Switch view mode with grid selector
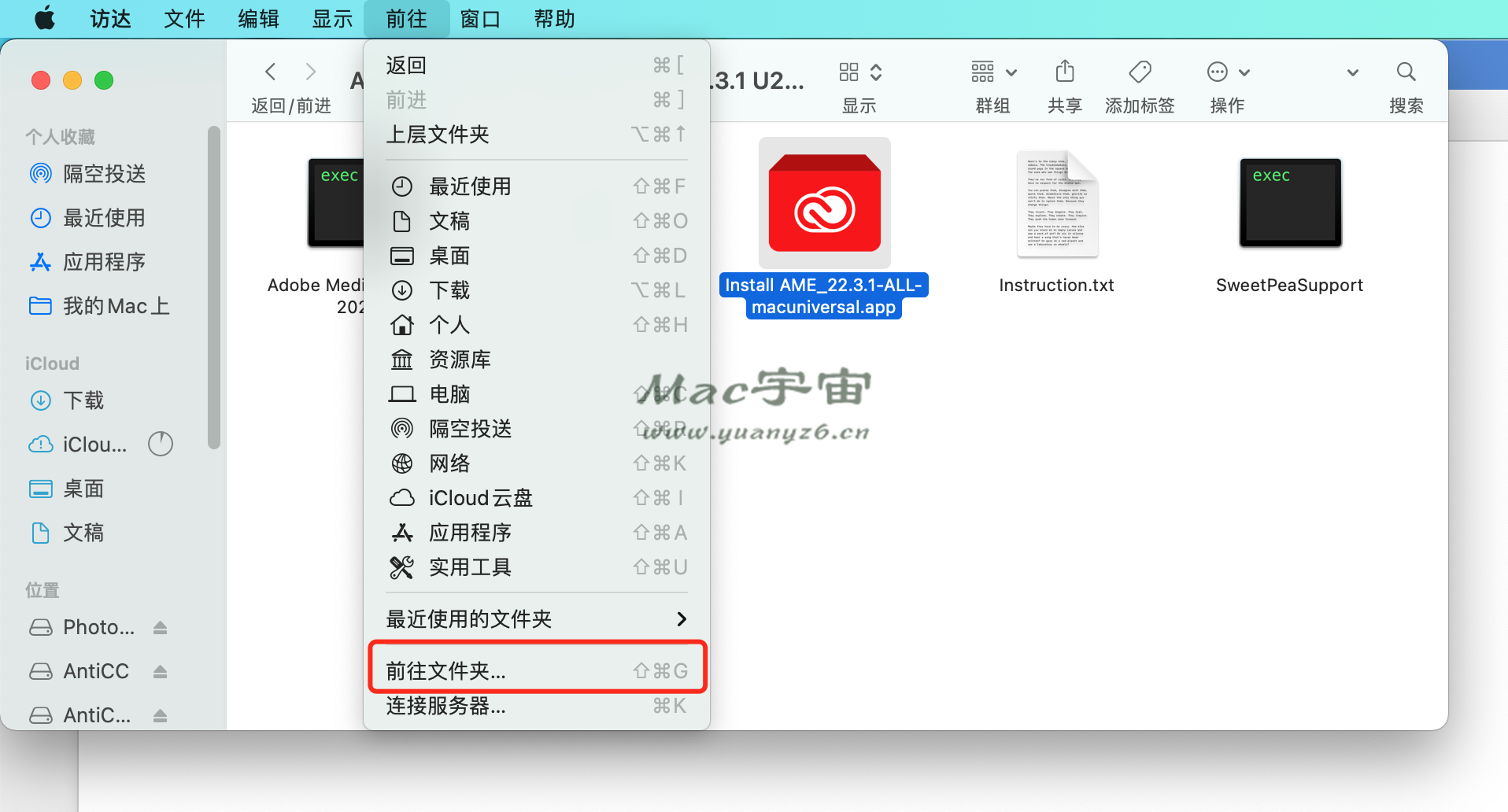Image resolution: width=1508 pixels, height=812 pixels. pyautogui.click(x=859, y=72)
